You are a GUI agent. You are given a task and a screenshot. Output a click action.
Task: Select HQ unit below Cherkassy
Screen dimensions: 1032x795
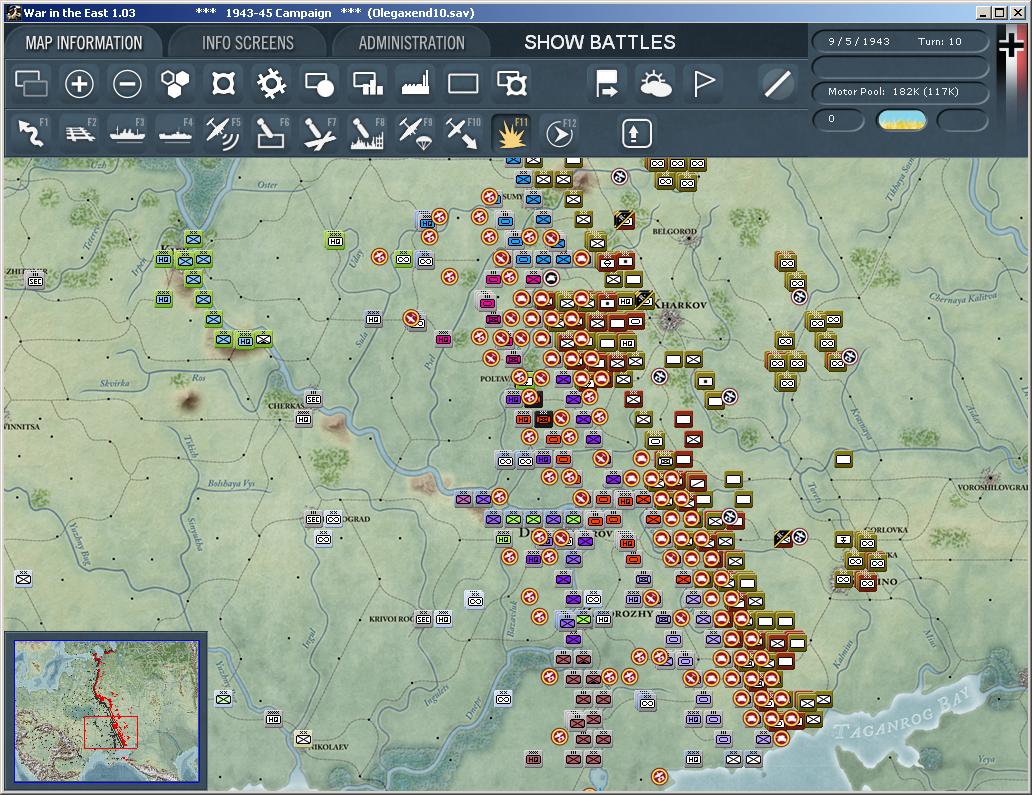coord(303,419)
